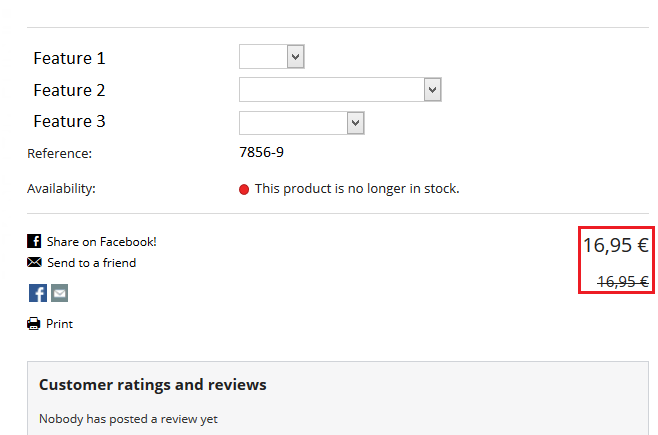This screenshot has width=658, height=435.
Task: Expand the Feature 3 dropdown arrow
Action: (x=355, y=122)
